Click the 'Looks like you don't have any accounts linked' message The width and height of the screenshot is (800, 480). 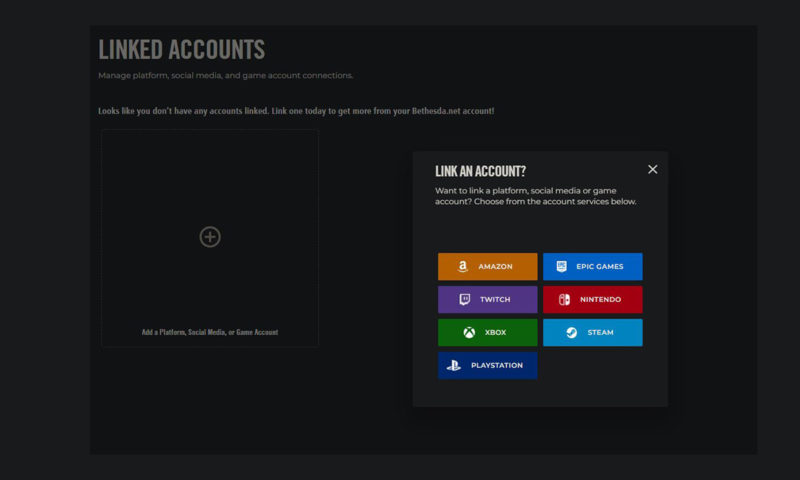click(x=296, y=111)
